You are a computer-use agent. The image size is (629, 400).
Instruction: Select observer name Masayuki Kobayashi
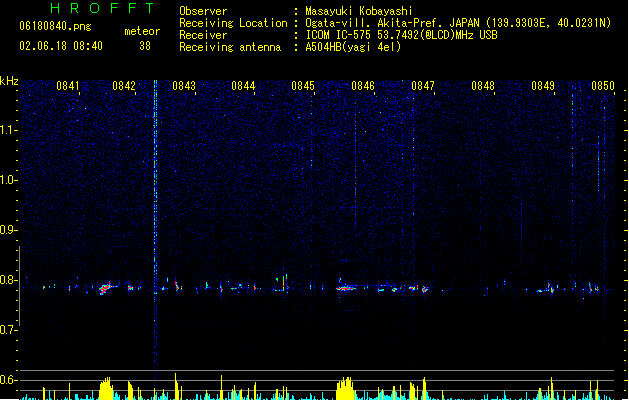[359, 11]
